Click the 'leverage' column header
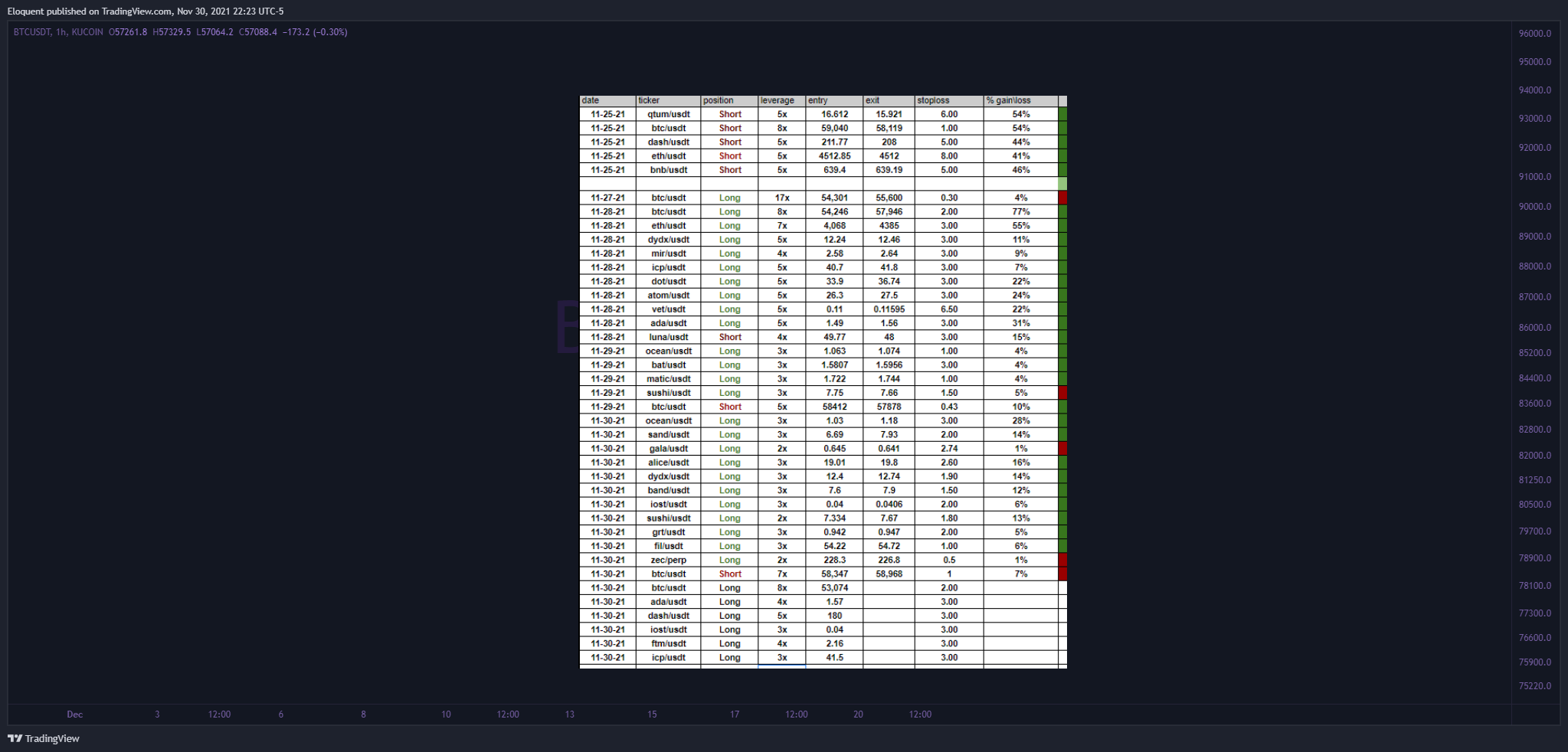1568x752 pixels. [781, 100]
